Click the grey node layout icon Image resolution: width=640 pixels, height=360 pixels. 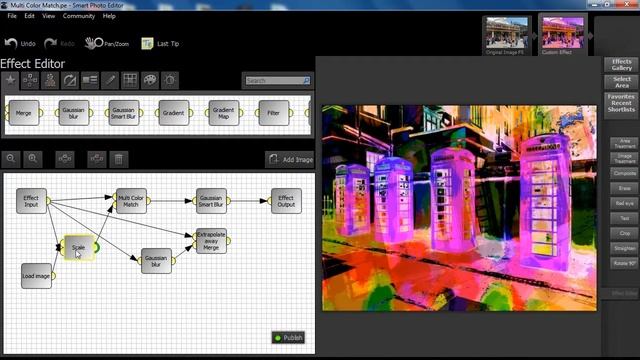pyautogui.click(x=65, y=159)
